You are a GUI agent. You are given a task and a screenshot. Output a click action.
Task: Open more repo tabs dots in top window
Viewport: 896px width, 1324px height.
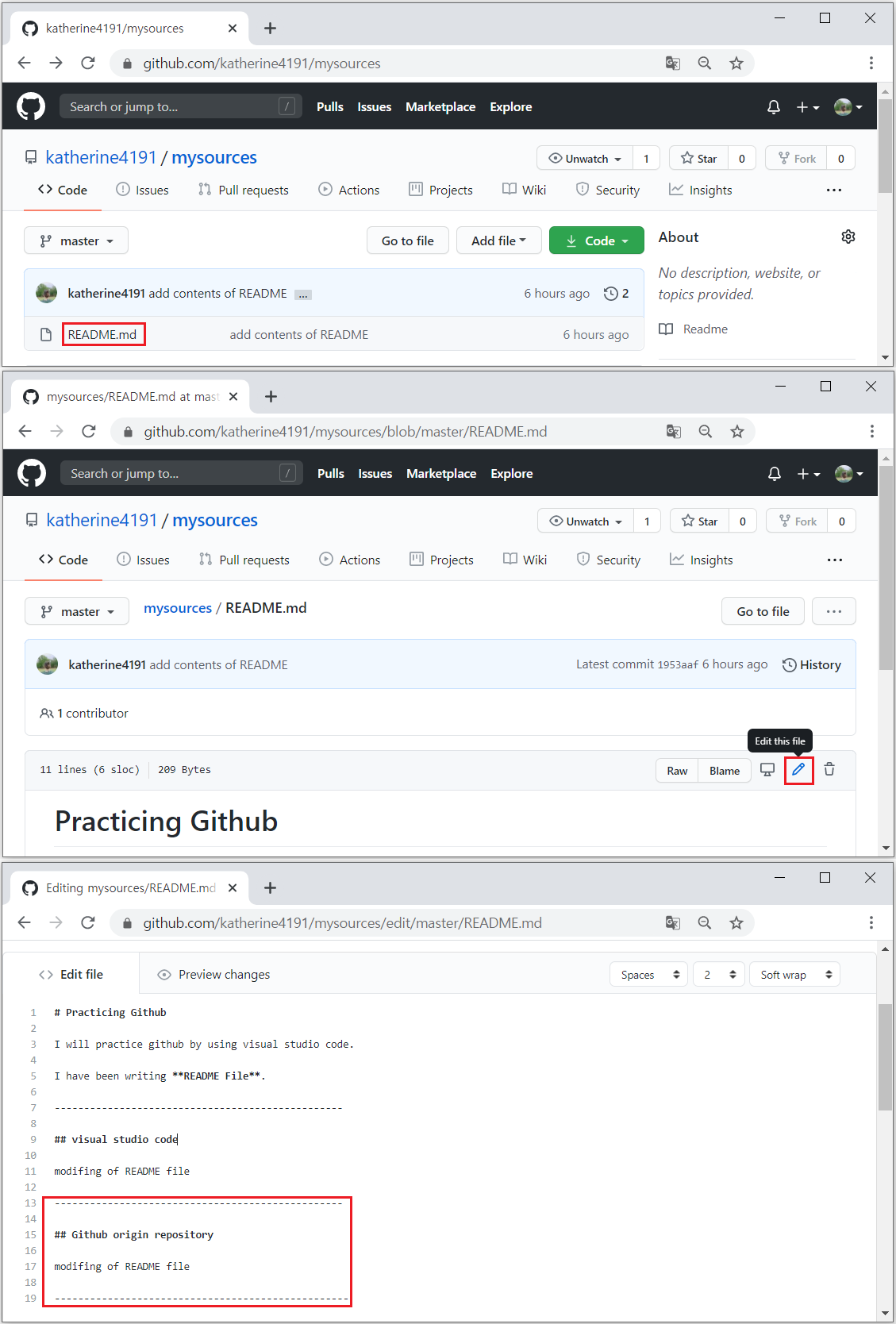834,191
